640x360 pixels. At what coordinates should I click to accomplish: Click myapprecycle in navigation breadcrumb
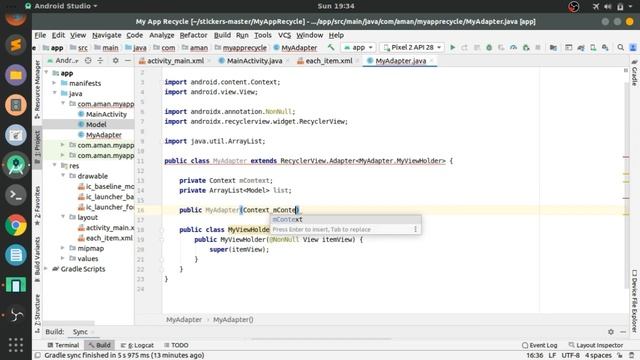pos(244,48)
